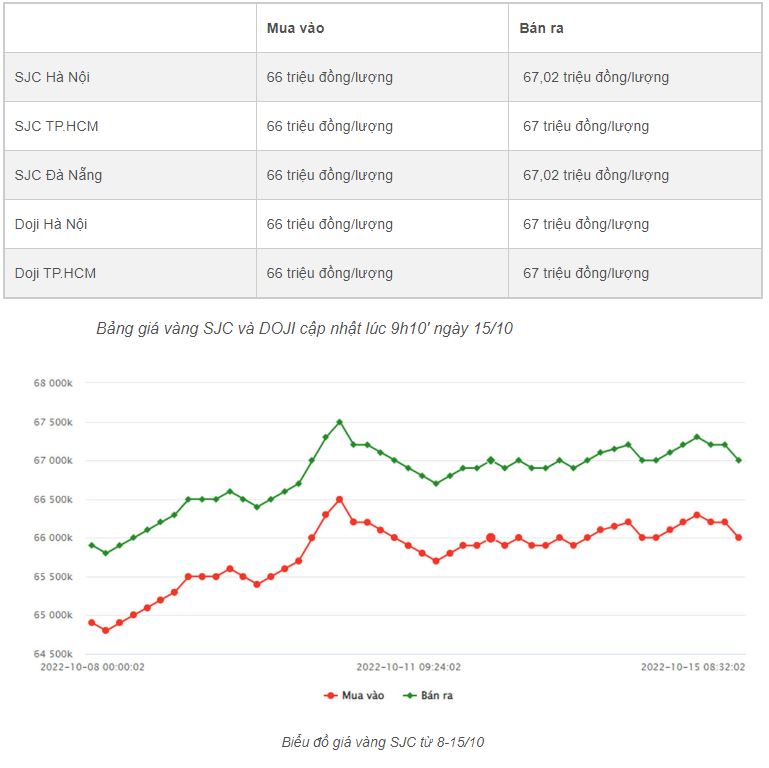Click the lowest point of the green line
This screenshot has width=769, height=768.
tap(105, 553)
